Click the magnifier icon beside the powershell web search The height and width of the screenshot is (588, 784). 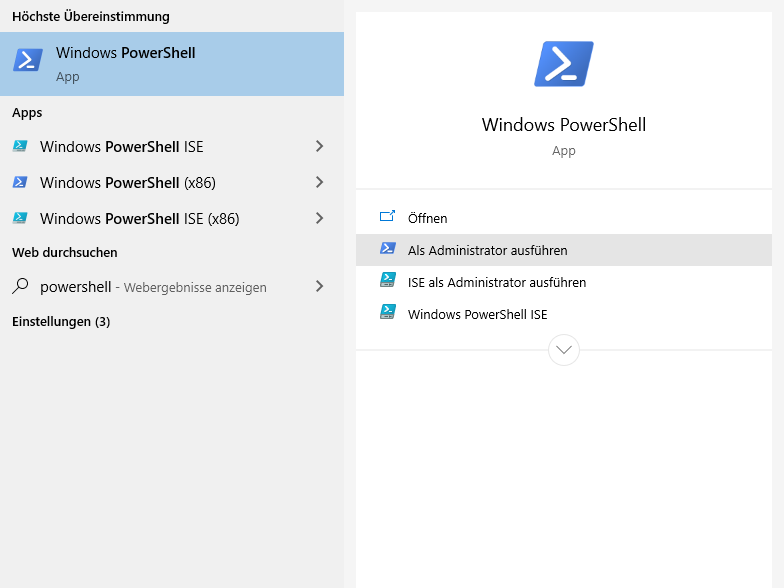(20, 286)
